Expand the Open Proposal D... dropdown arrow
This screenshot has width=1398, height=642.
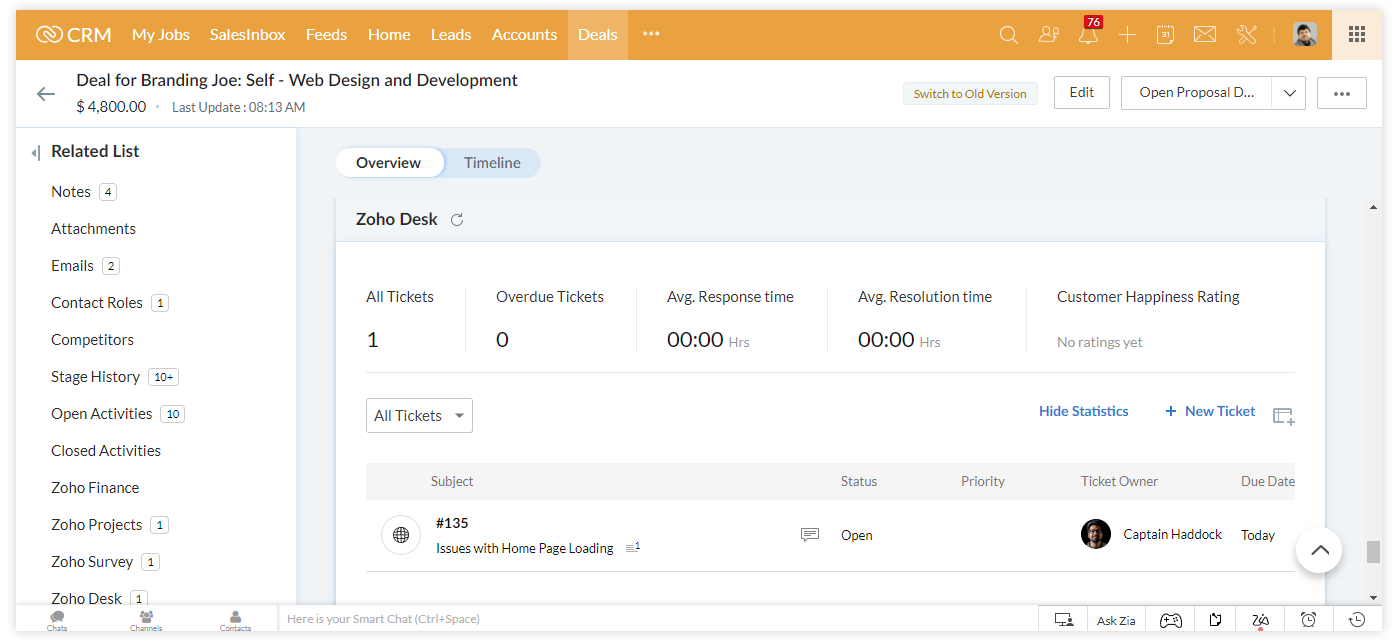tap(1289, 93)
